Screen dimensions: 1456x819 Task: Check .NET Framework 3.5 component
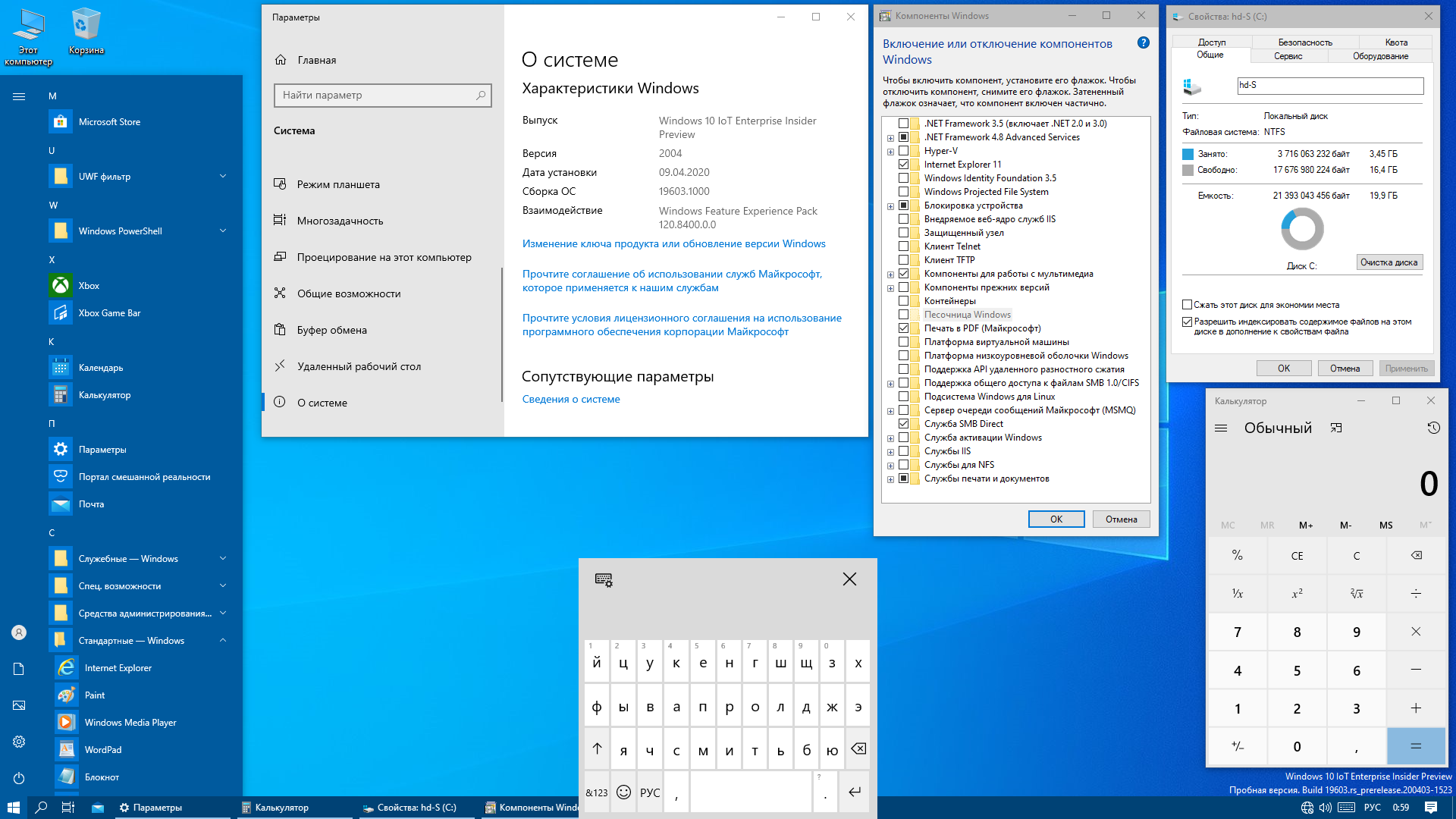(x=903, y=124)
